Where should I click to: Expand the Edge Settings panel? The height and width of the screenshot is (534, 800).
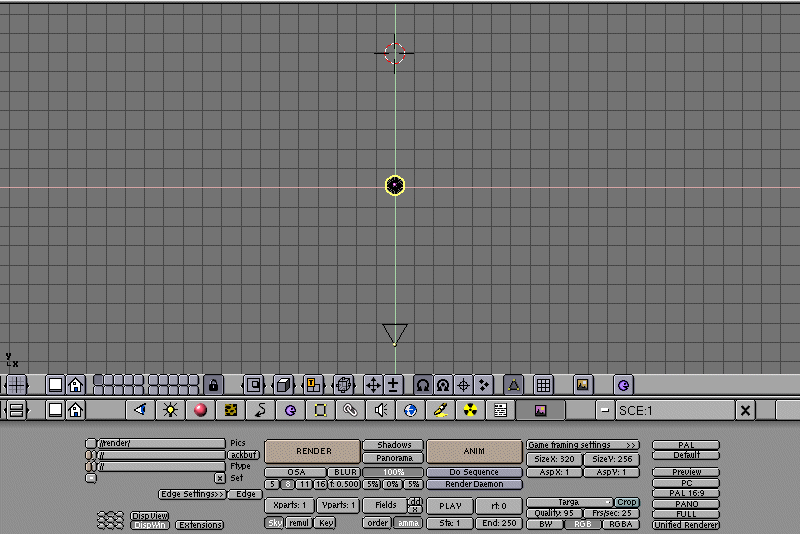click(192, 494)
